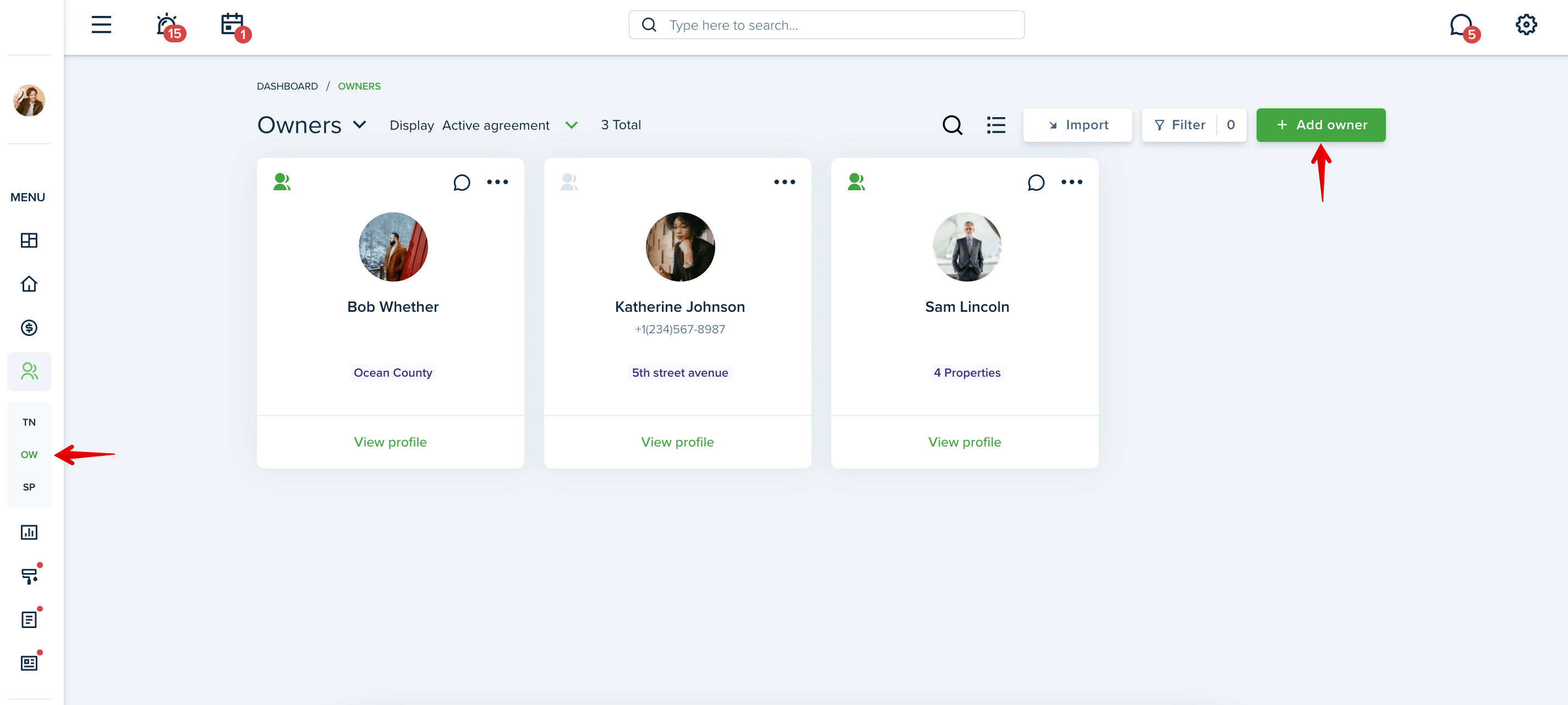This screenshot has height=705, width=1568.
Task: Select SP submenu item
Action: click(29, 487)
